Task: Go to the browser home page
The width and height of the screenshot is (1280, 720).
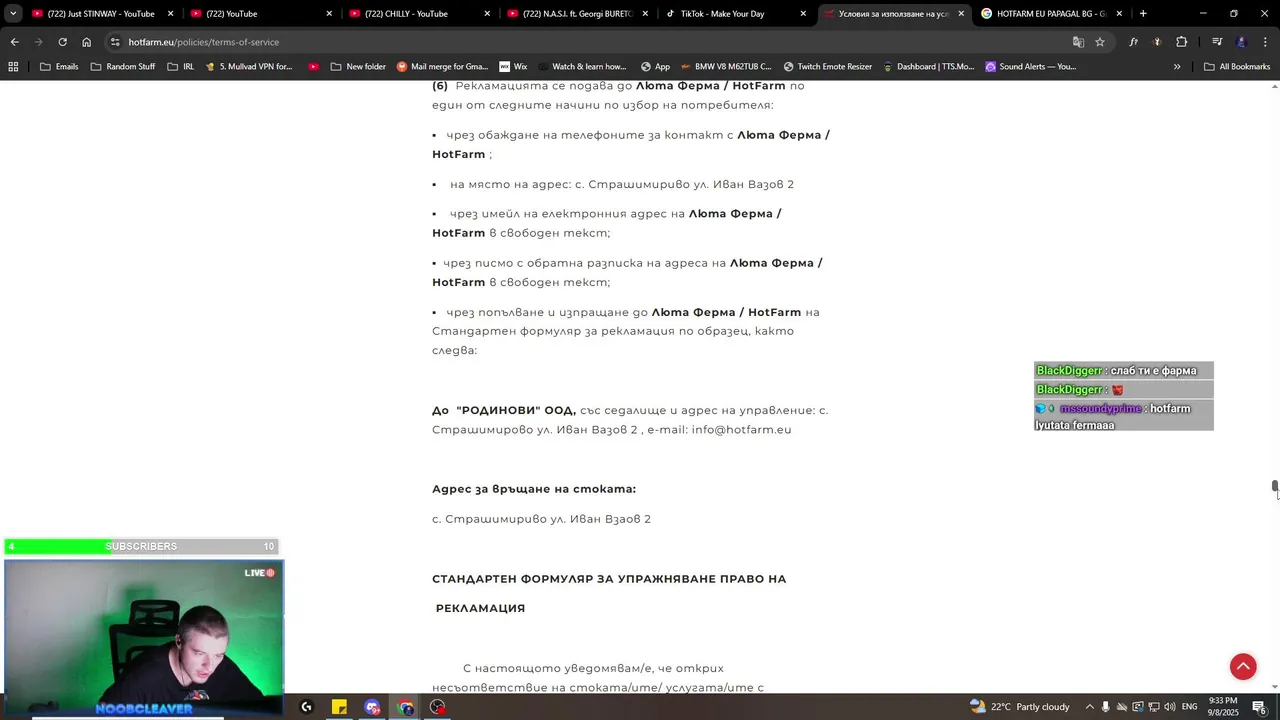Action: pyautogui.click(x=86, y=42)
